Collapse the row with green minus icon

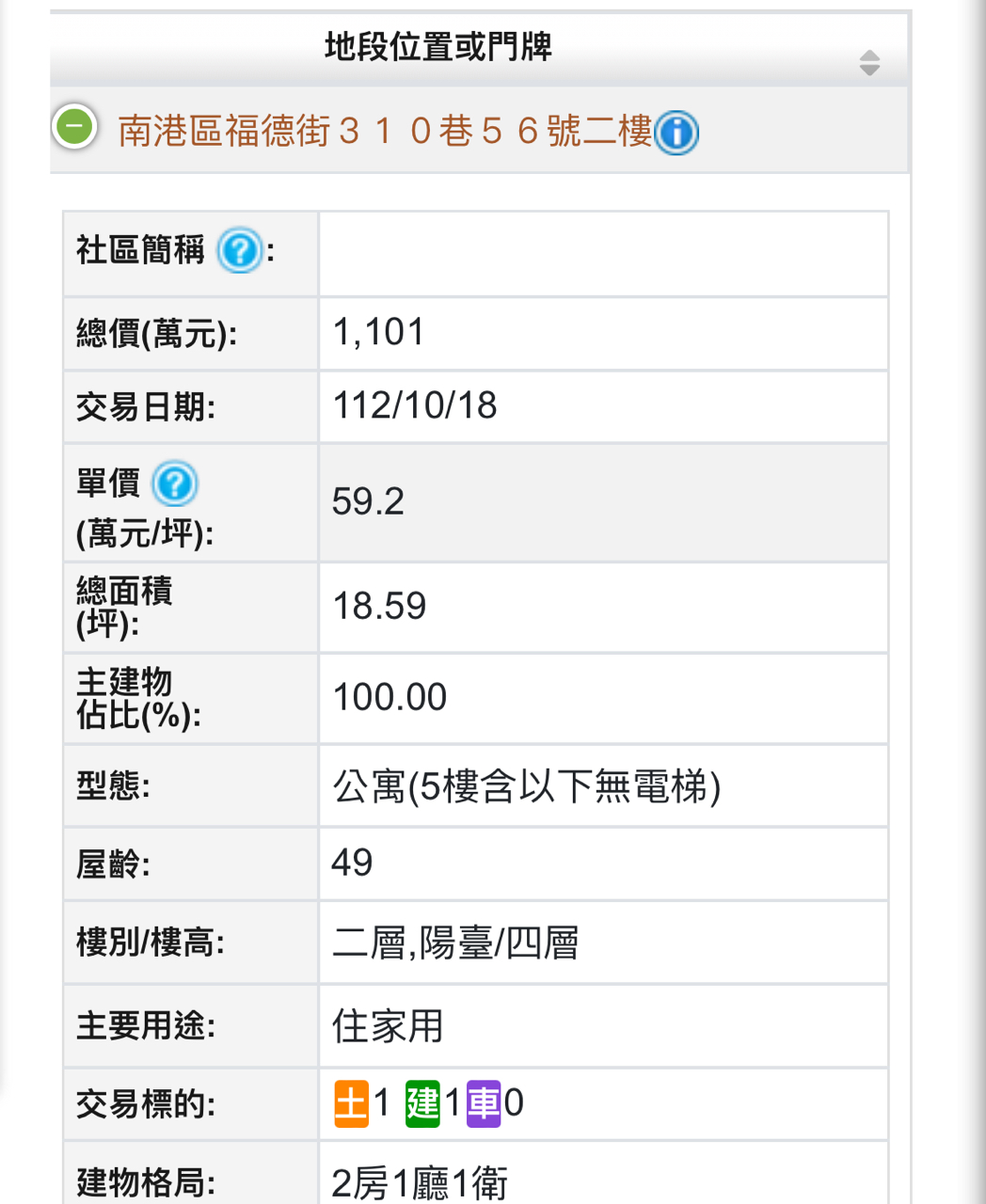[x=75, y=126]
